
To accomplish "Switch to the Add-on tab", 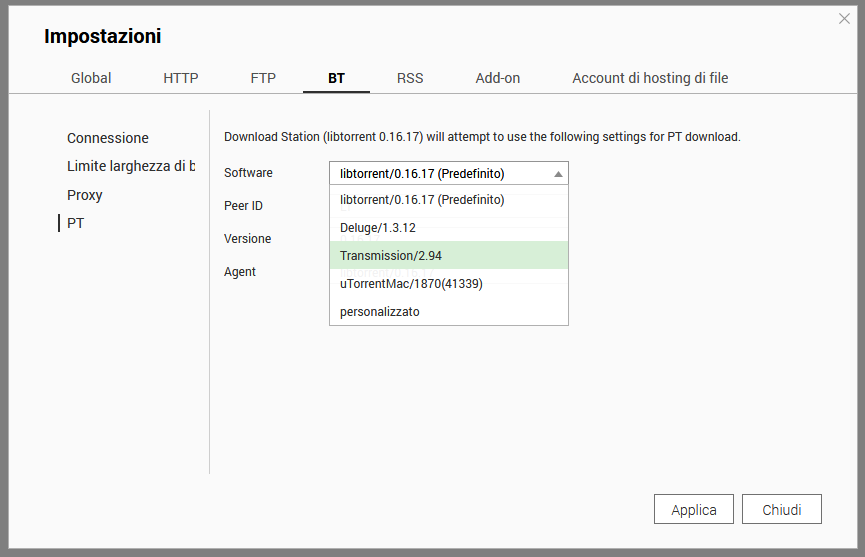I will (x=497, y=78).
